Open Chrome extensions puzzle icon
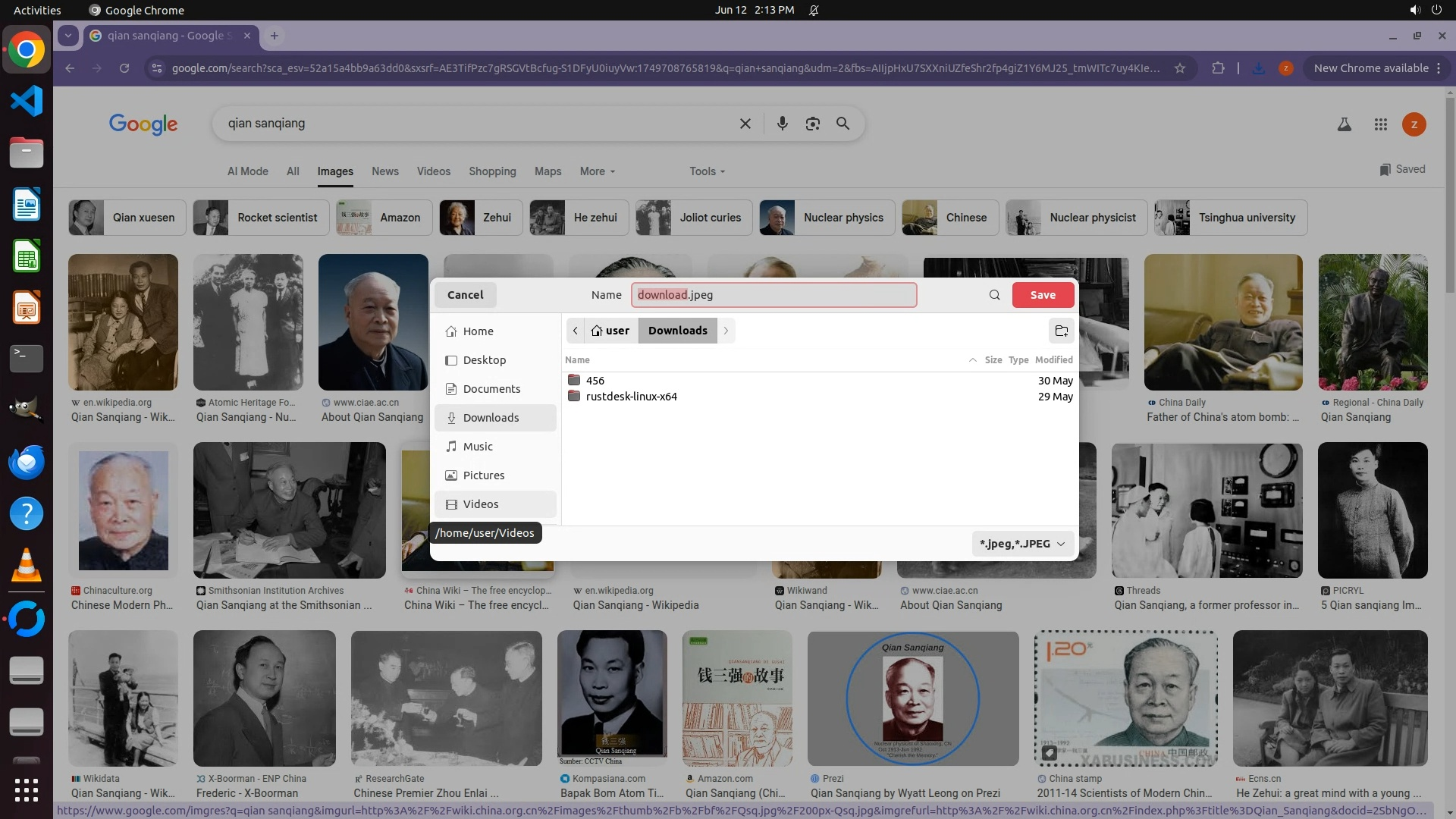Screen dimensions: 1456x819 tap(1218, 68)
